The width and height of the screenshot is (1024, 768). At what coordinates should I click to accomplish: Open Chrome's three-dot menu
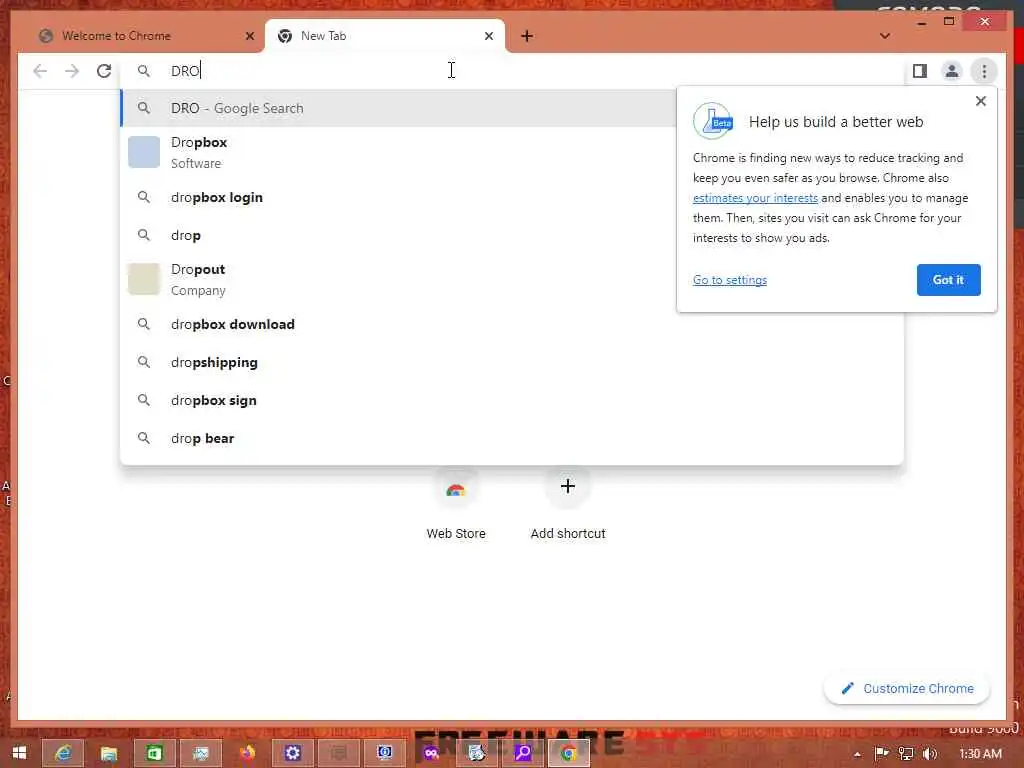pyautogui.click(x=984, y=71)
